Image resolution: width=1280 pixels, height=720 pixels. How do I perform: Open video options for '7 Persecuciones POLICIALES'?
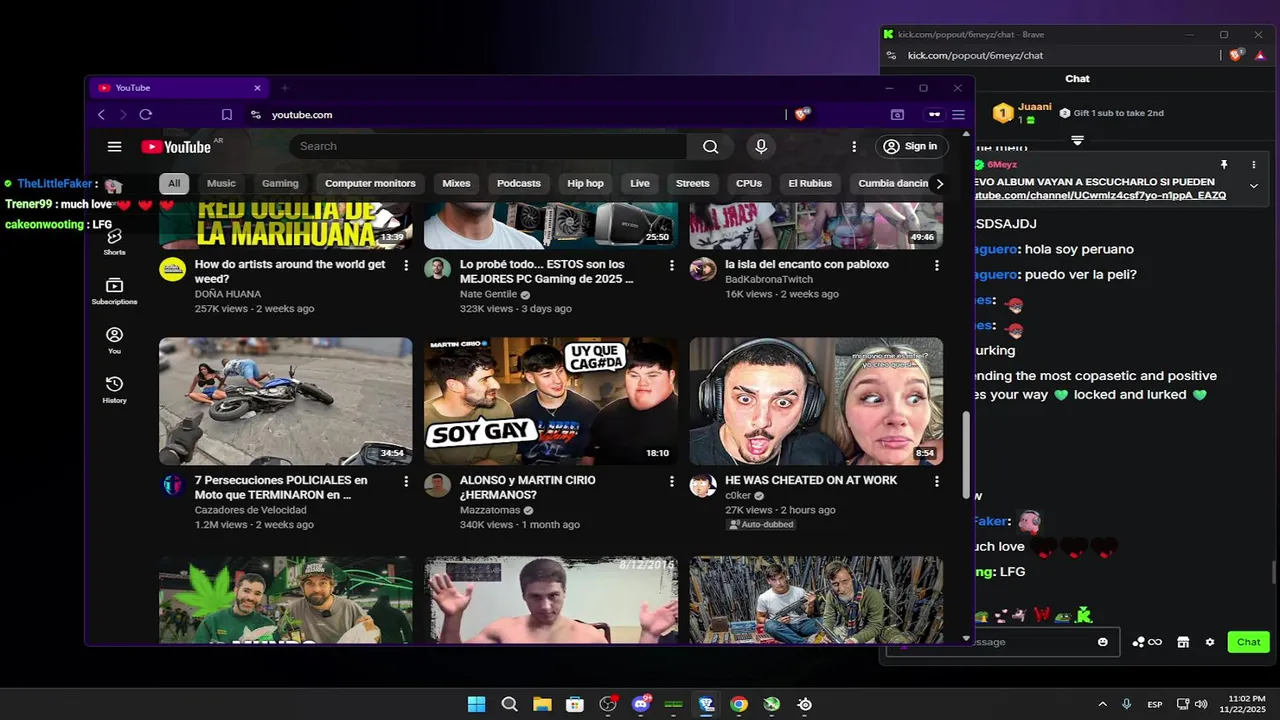[406, 481]
